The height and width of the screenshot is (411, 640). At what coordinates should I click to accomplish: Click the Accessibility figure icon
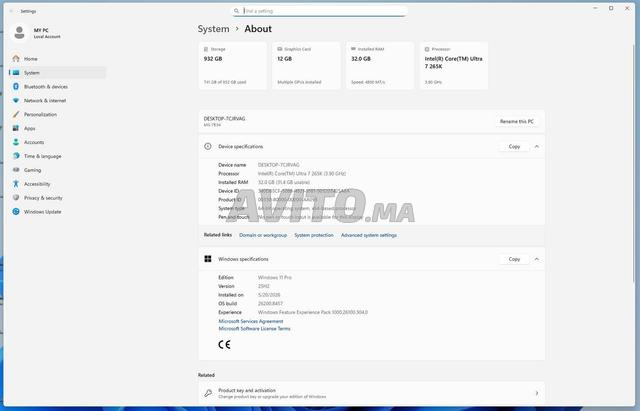tap(16, 184)
